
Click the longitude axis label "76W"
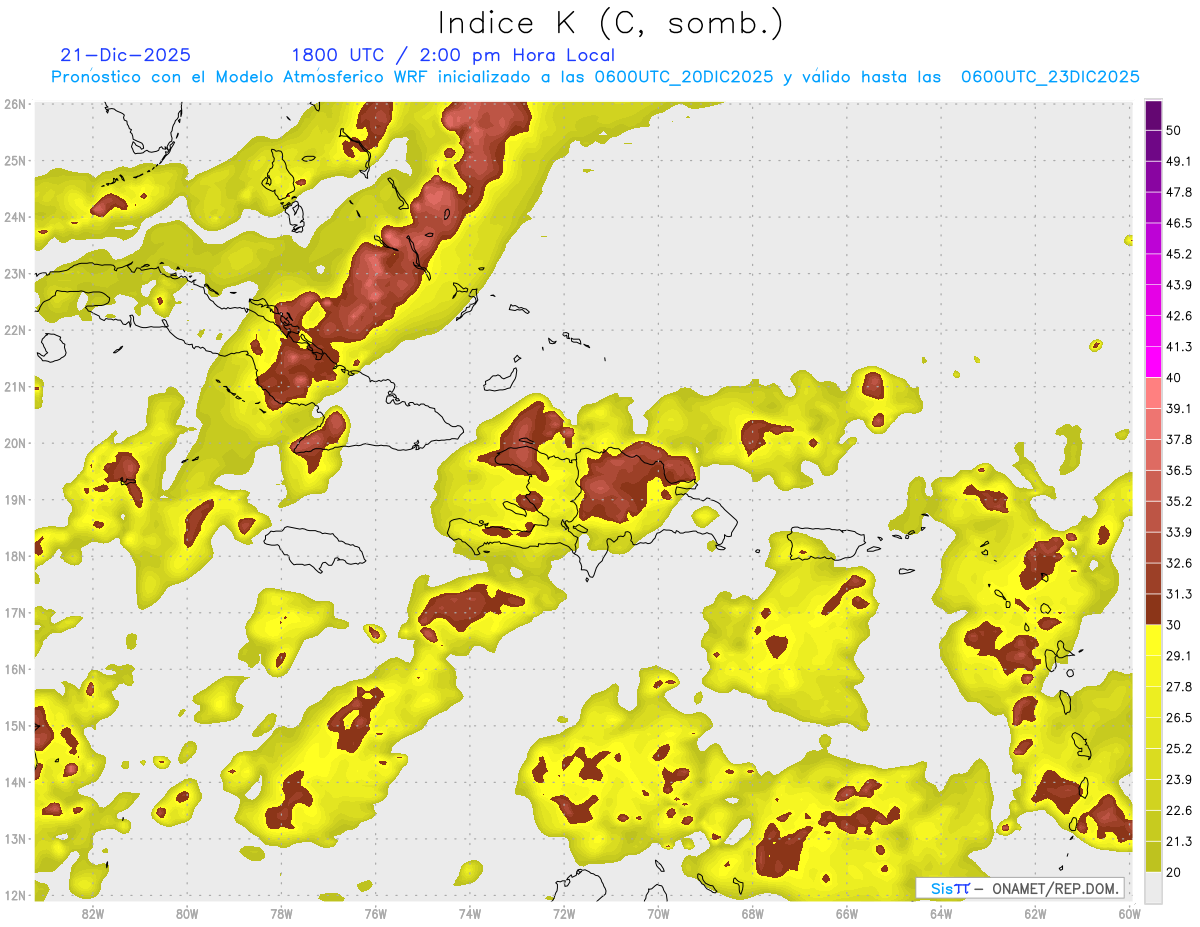point(375,914)
